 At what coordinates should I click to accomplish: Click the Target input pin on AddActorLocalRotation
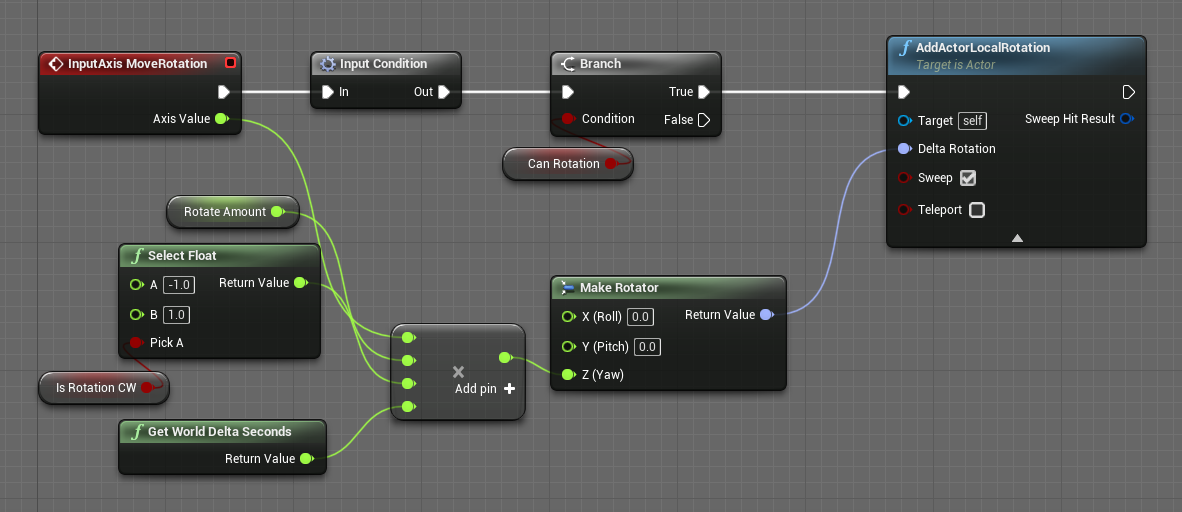click(904, 121)
